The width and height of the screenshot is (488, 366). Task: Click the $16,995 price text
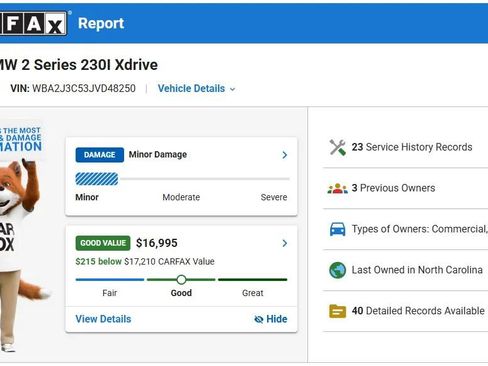pyautogui.click(x=157, y=243)
